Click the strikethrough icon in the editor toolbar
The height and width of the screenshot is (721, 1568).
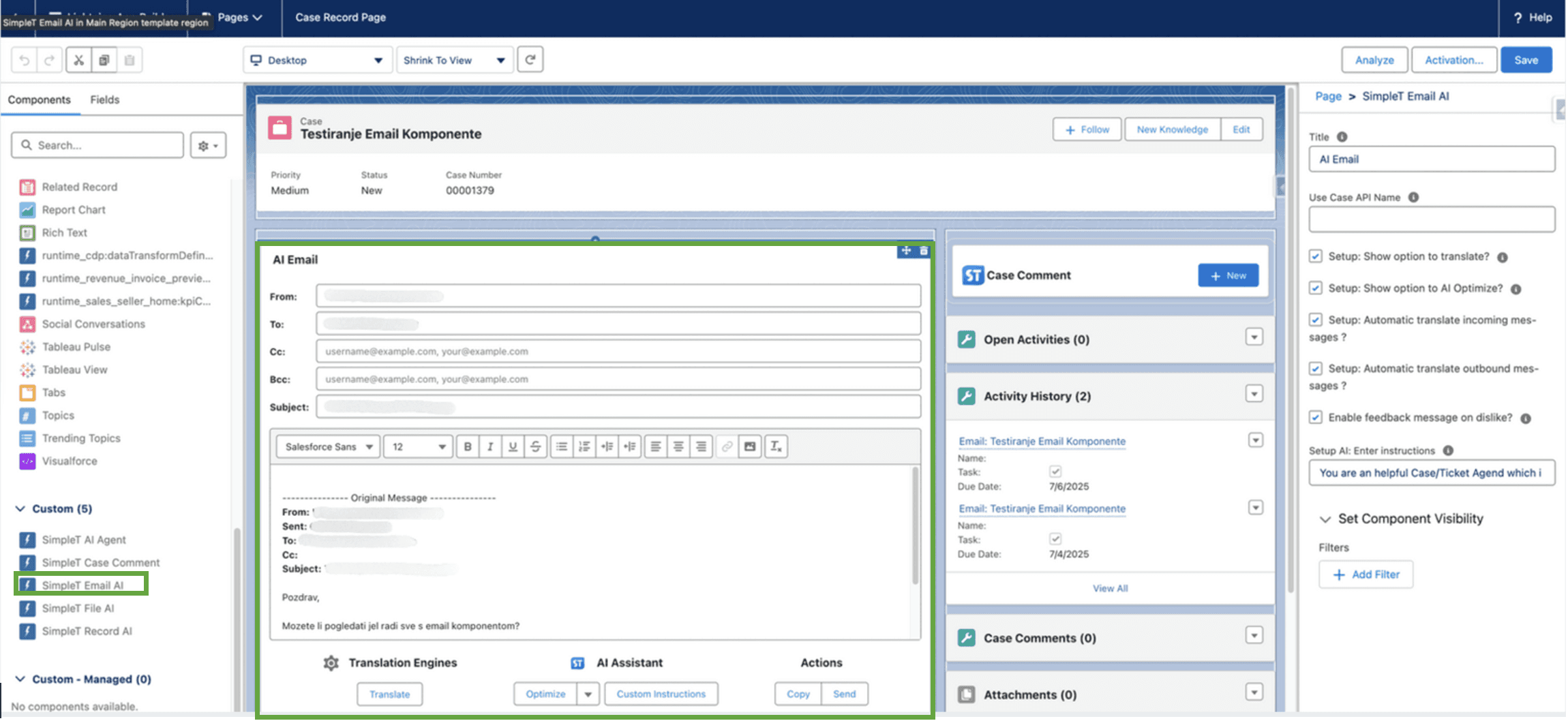click(x=536, y=446)
